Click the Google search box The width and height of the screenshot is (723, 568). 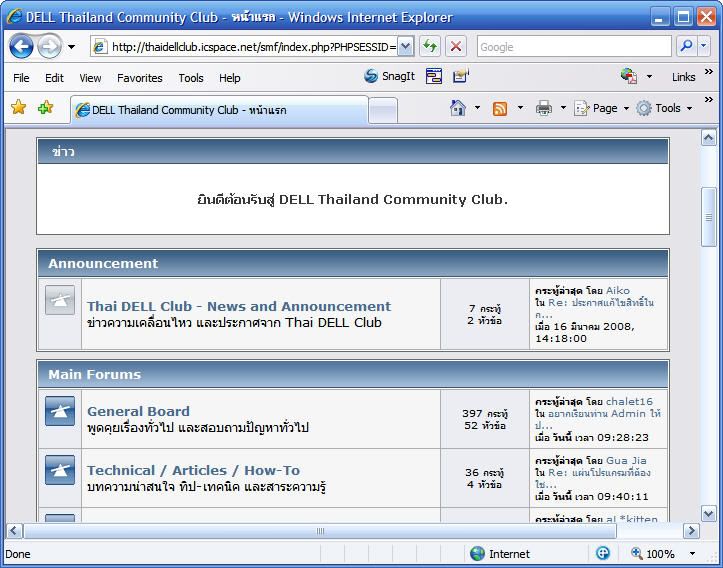pos(574,47)
